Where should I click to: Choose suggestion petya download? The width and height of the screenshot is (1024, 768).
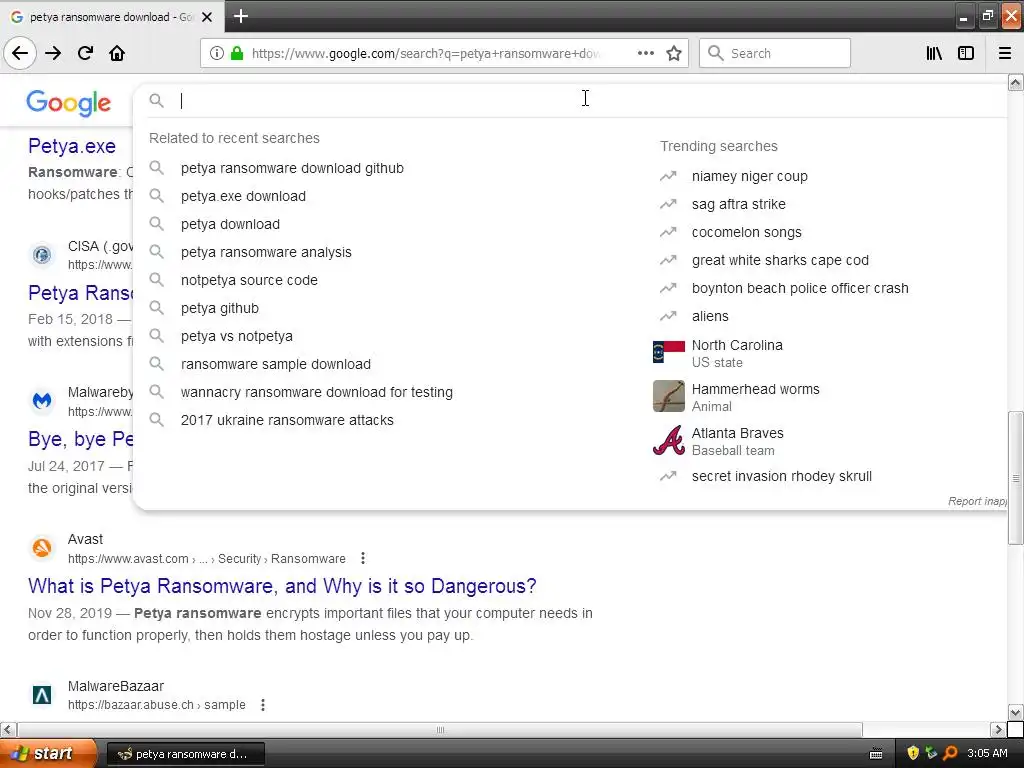click(x=230, y=224)
